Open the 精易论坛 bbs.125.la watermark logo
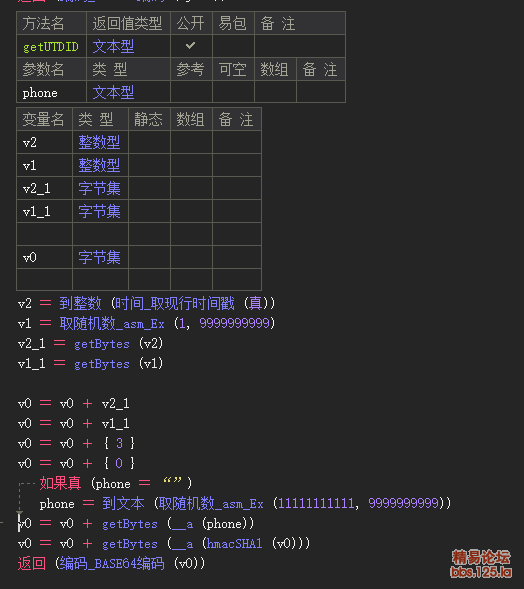The height and width of the screenshot is (589, 524). click(481, 563)
